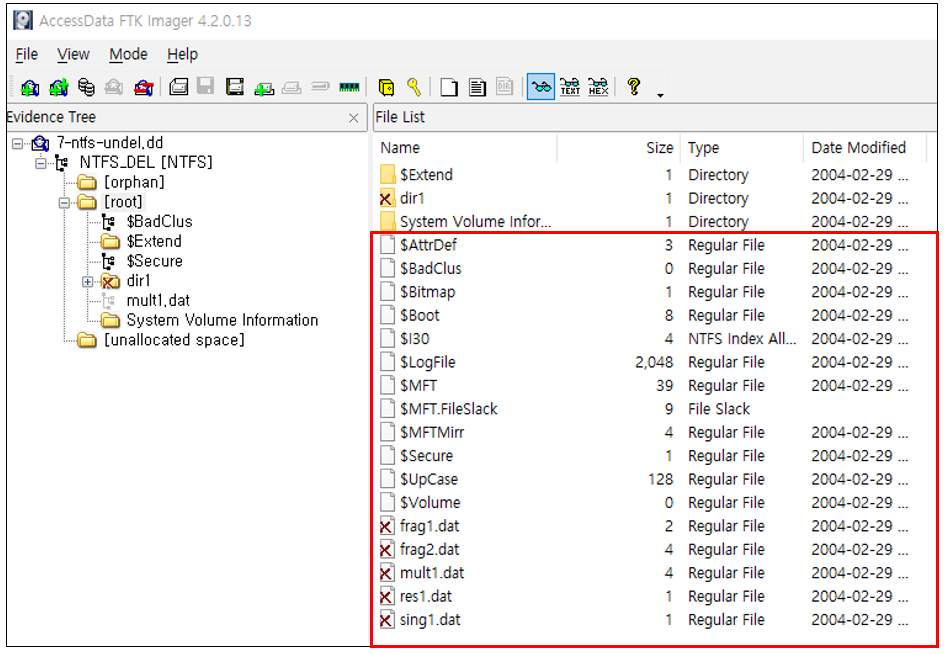Toggle automatic file-type preview glasses icon
948x654 pixels.
pyautogui.click(x=541, y=87)
